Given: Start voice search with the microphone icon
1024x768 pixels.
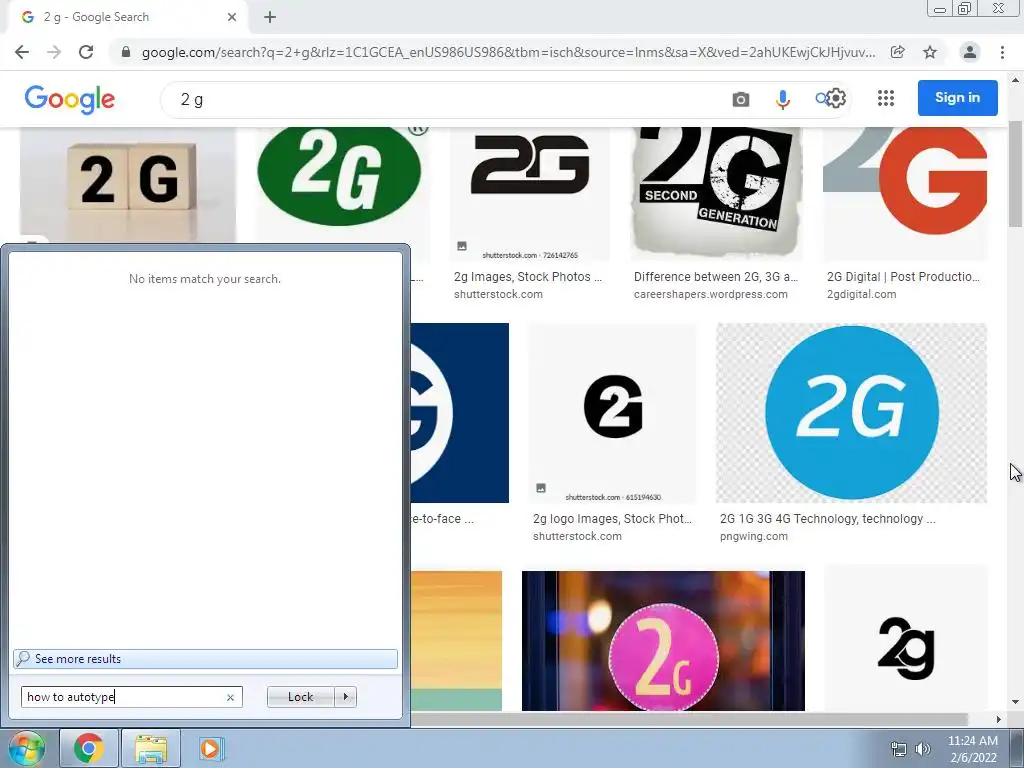Looking at the screenshot, I should [x=782, y=99].
